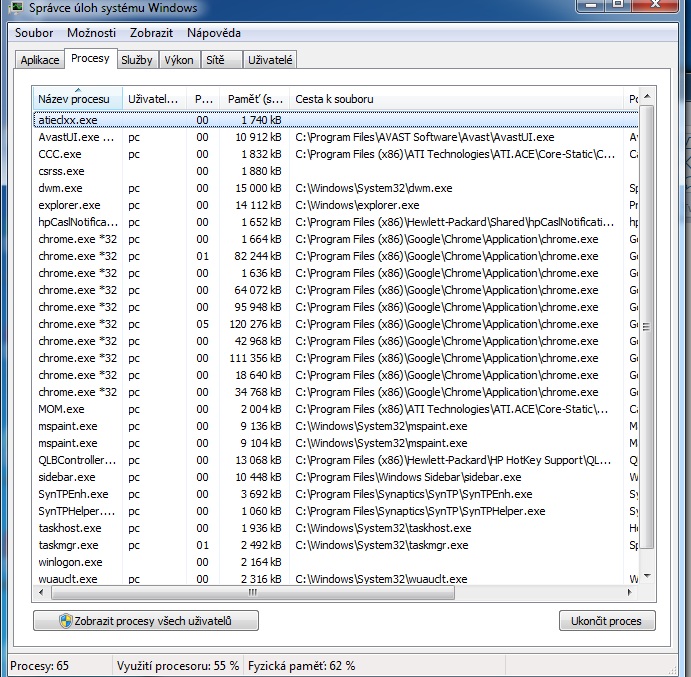This screenshot has height=677, width=691.
Task: Sort by Paměť column header
Action: (254, 99)
